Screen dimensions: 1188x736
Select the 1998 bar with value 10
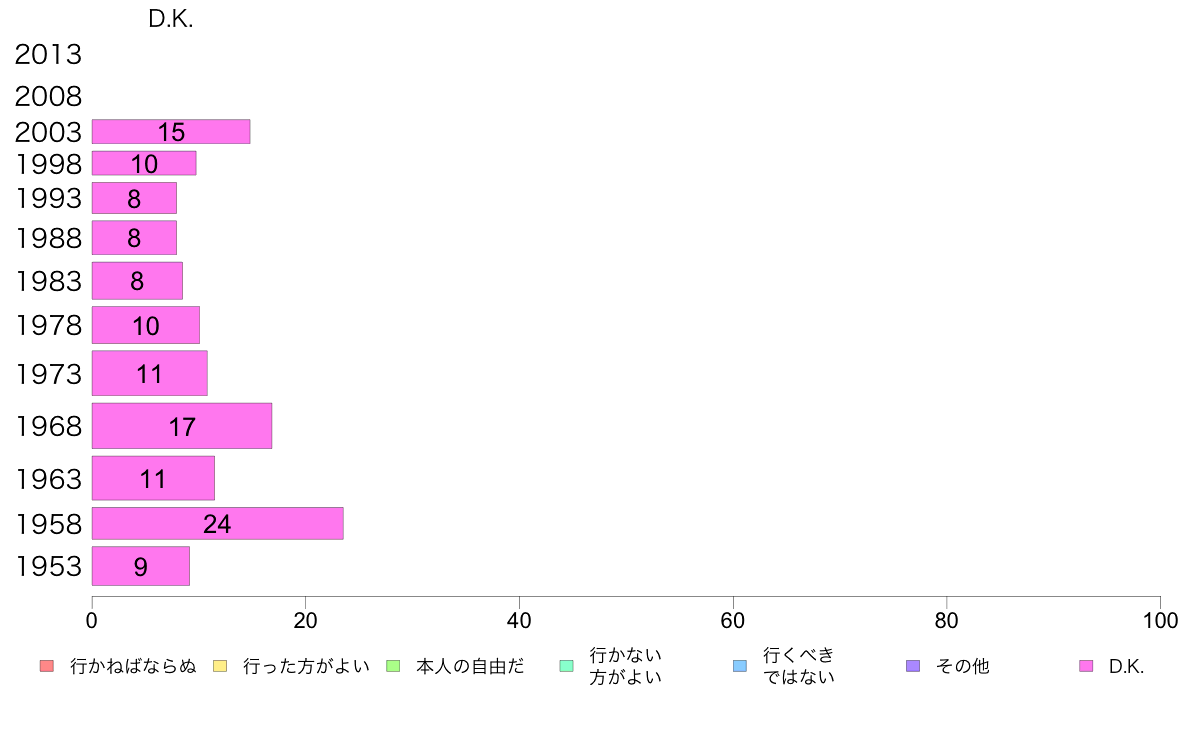(x=144, y=163)
